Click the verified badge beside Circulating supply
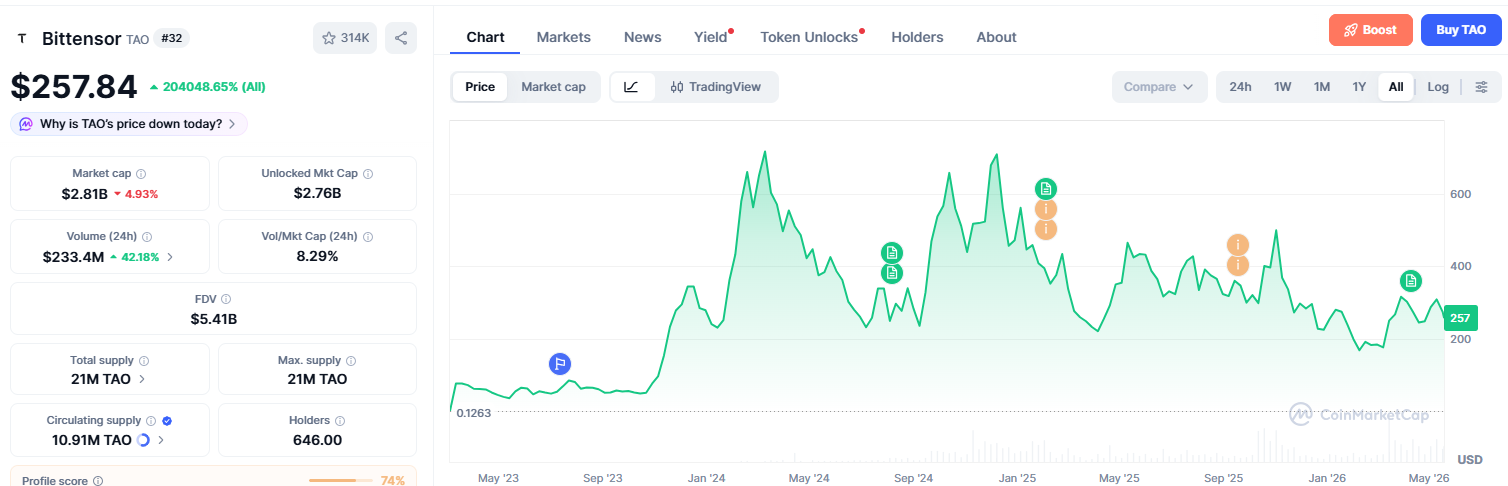The image size is (1508, 486). point(167,421)
